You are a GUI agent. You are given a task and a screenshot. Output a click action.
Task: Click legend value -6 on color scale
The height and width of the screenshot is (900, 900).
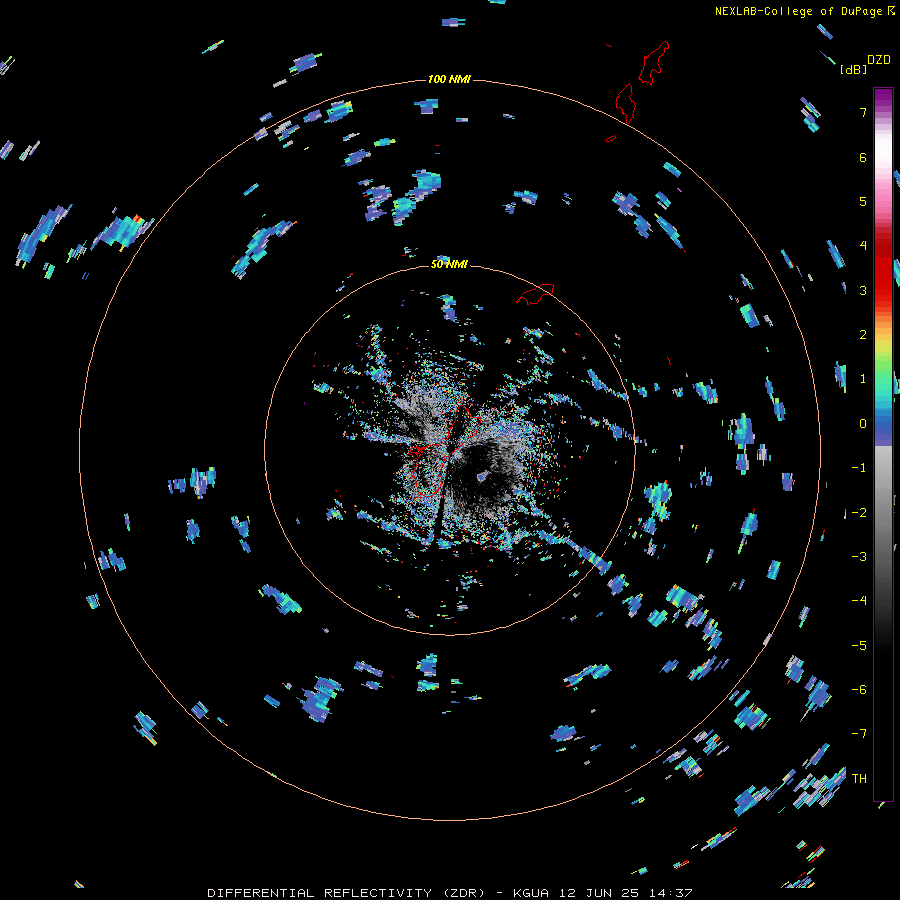(x=859, y=690)
